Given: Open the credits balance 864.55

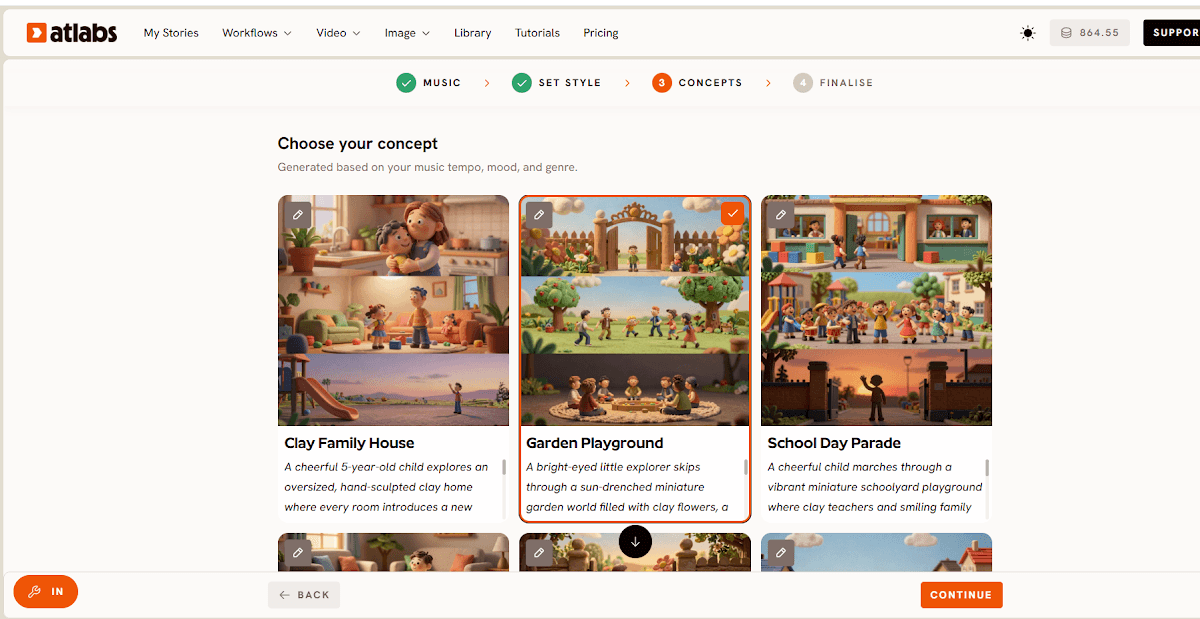Looking at the screenshot, I should (x=1089, y=33).
